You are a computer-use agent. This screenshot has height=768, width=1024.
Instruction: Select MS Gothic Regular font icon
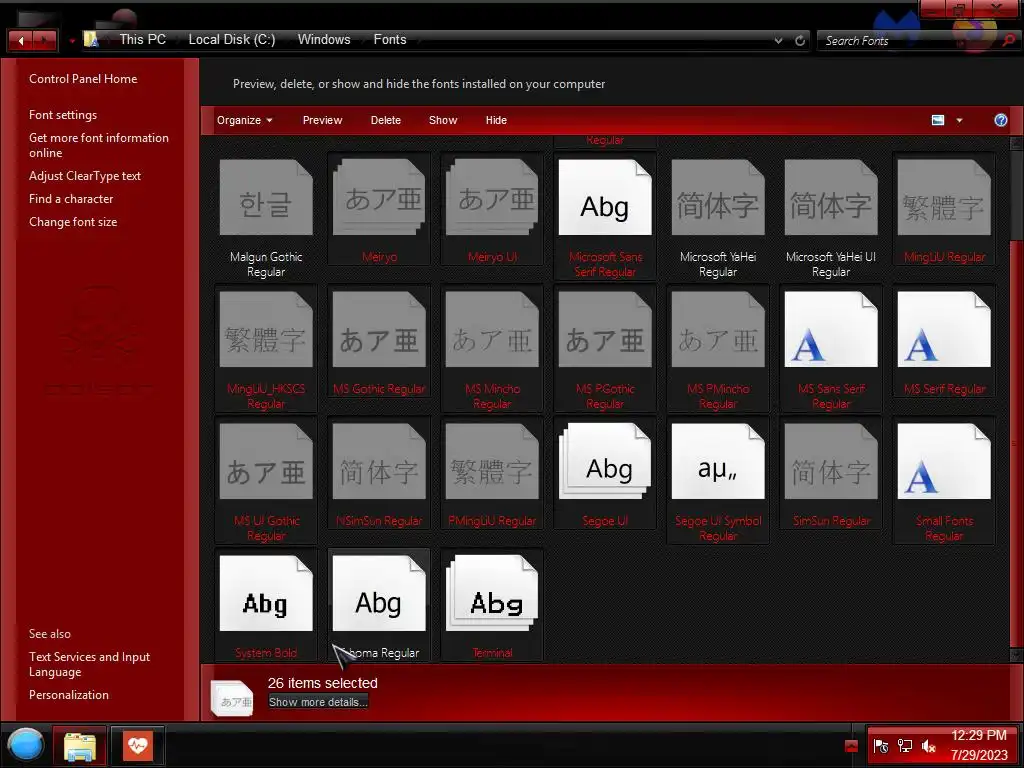pos(379,330)
